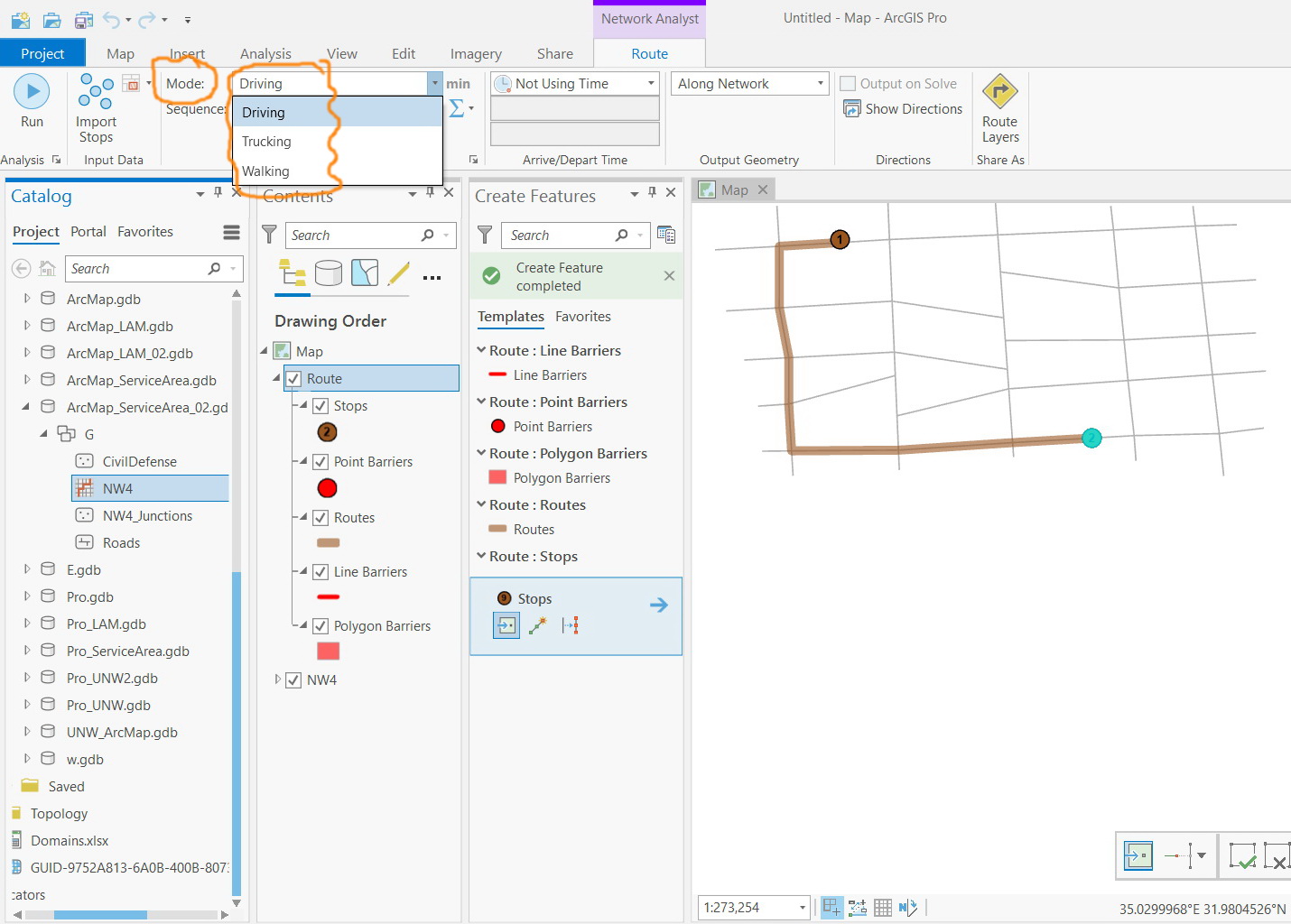Toggle NW4 layer visibility checkbox

tap(293, 680)
